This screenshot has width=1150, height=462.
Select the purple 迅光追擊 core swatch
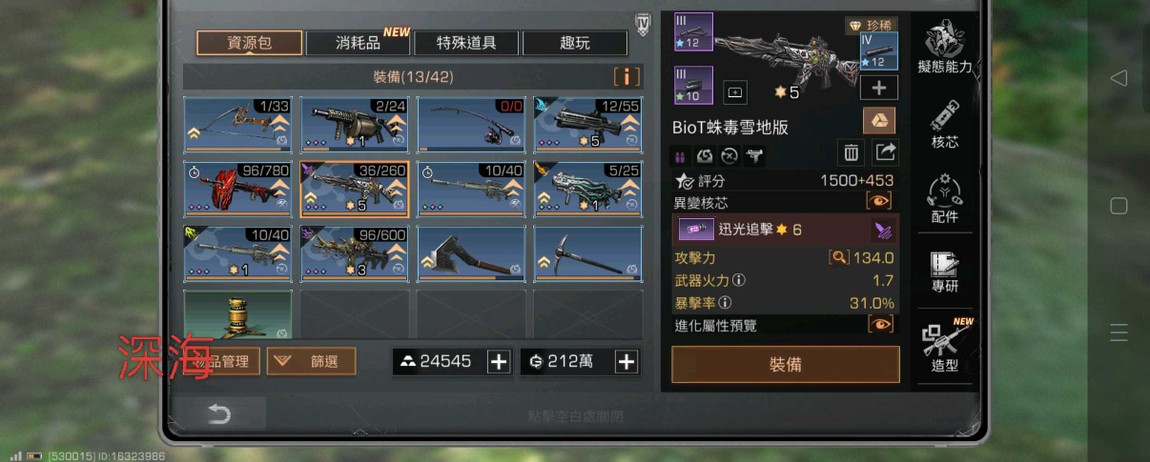coord(691,230)
